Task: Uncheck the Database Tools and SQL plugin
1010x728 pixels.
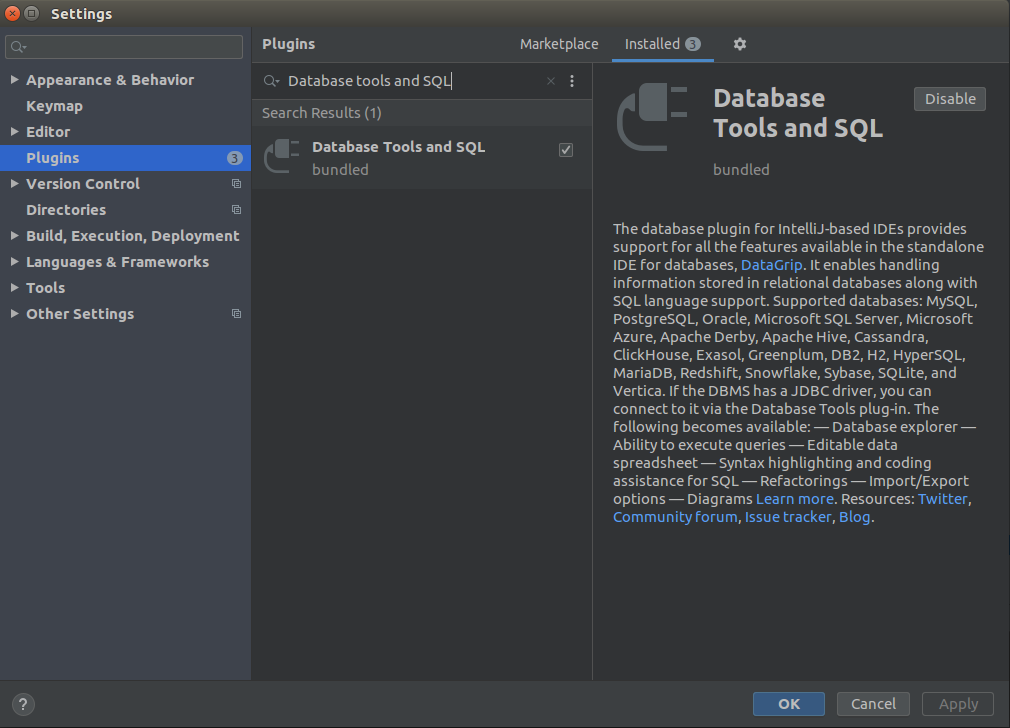Action: pos(566,150)
